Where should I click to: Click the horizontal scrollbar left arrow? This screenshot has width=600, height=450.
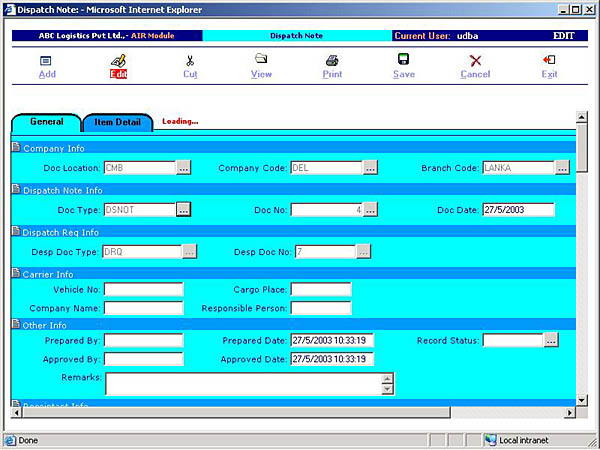[17, 412]
